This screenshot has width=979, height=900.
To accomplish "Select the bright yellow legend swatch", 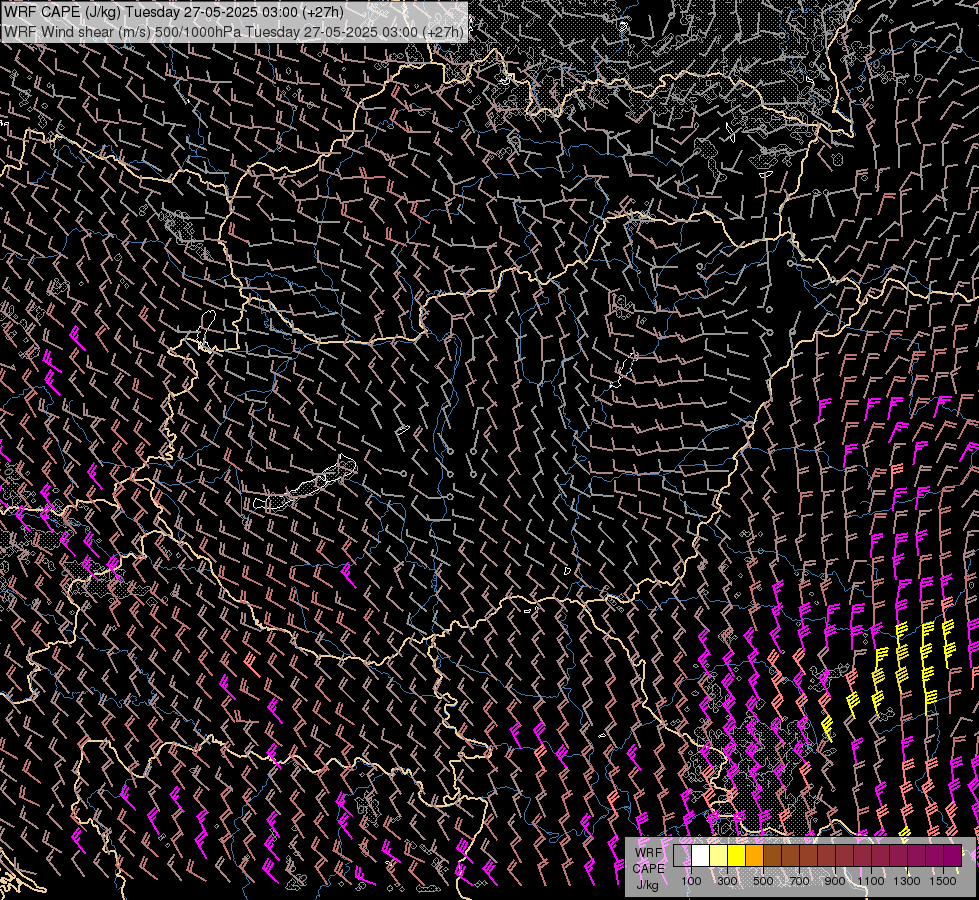I will [737, 856].
